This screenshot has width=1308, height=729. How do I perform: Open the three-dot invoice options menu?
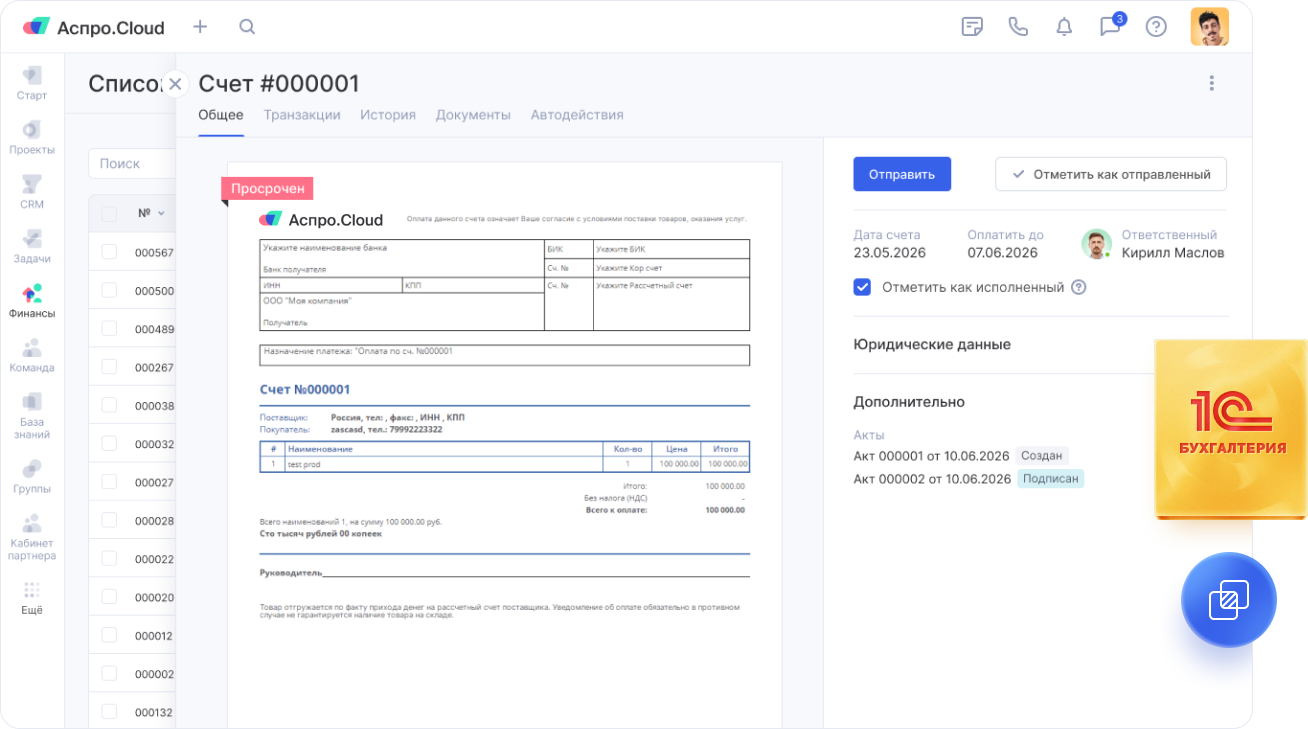point(1211,84)
